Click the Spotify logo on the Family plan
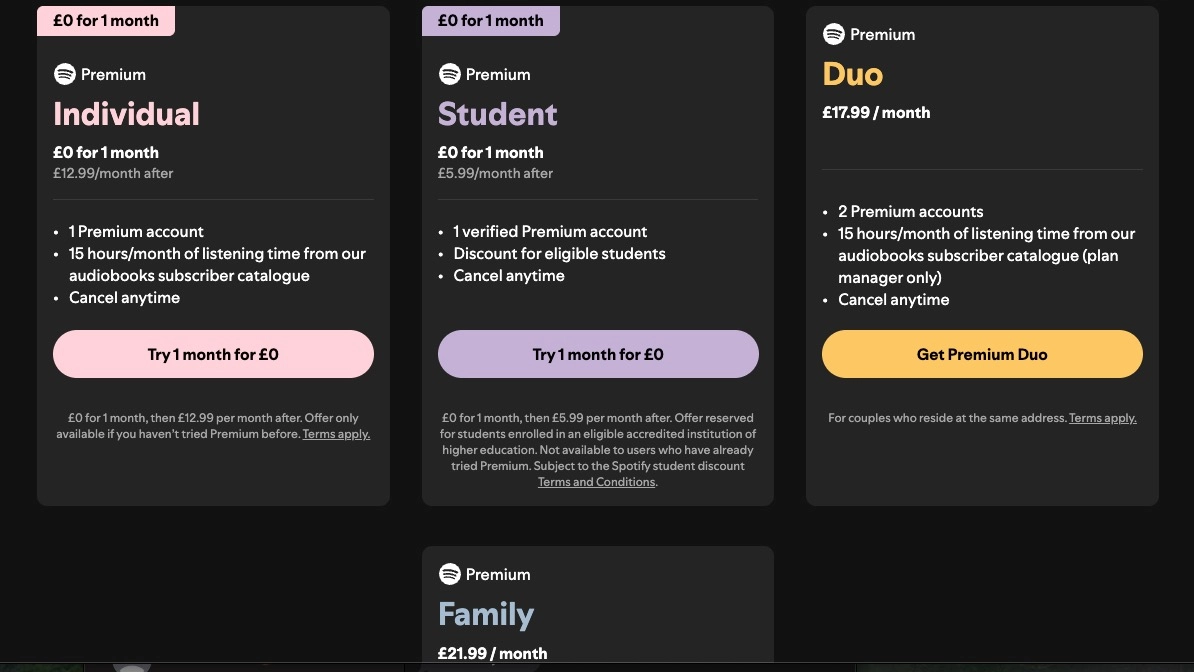The image size is (1194, 672). pyautogui.click(x=450, y=574)
